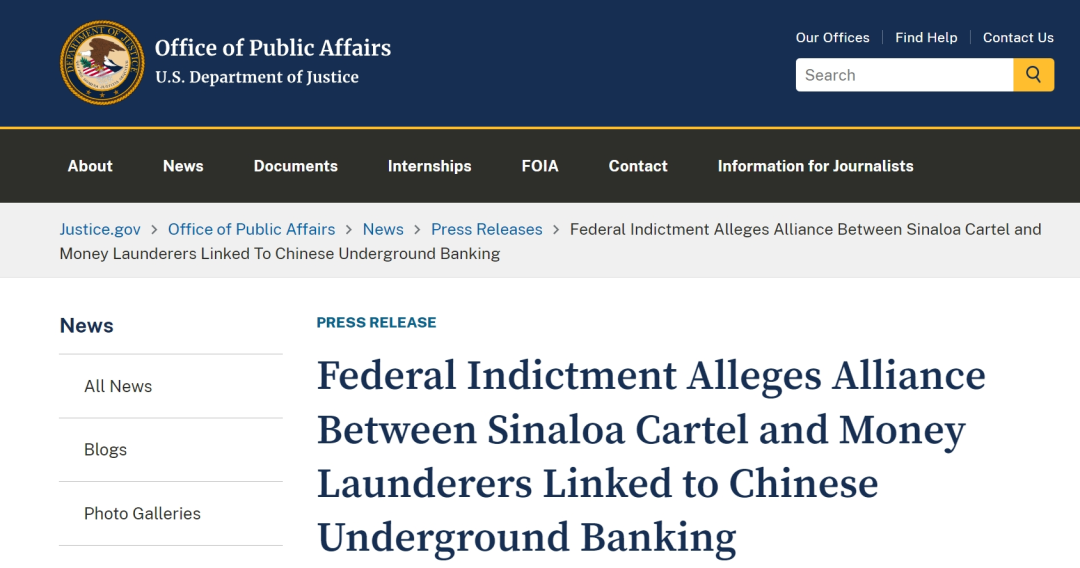Select News in the navigation bar

click(183, 166)
